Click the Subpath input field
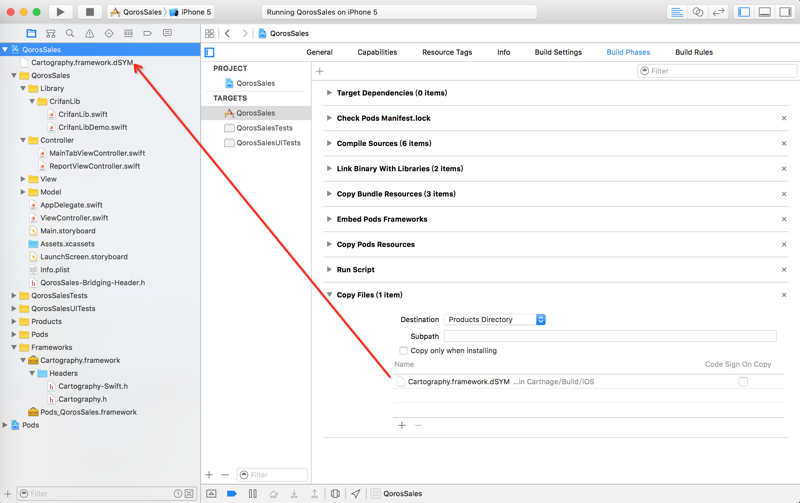Image resolution: width=800 pixels, height=503 pixels. tap(610, 336)
